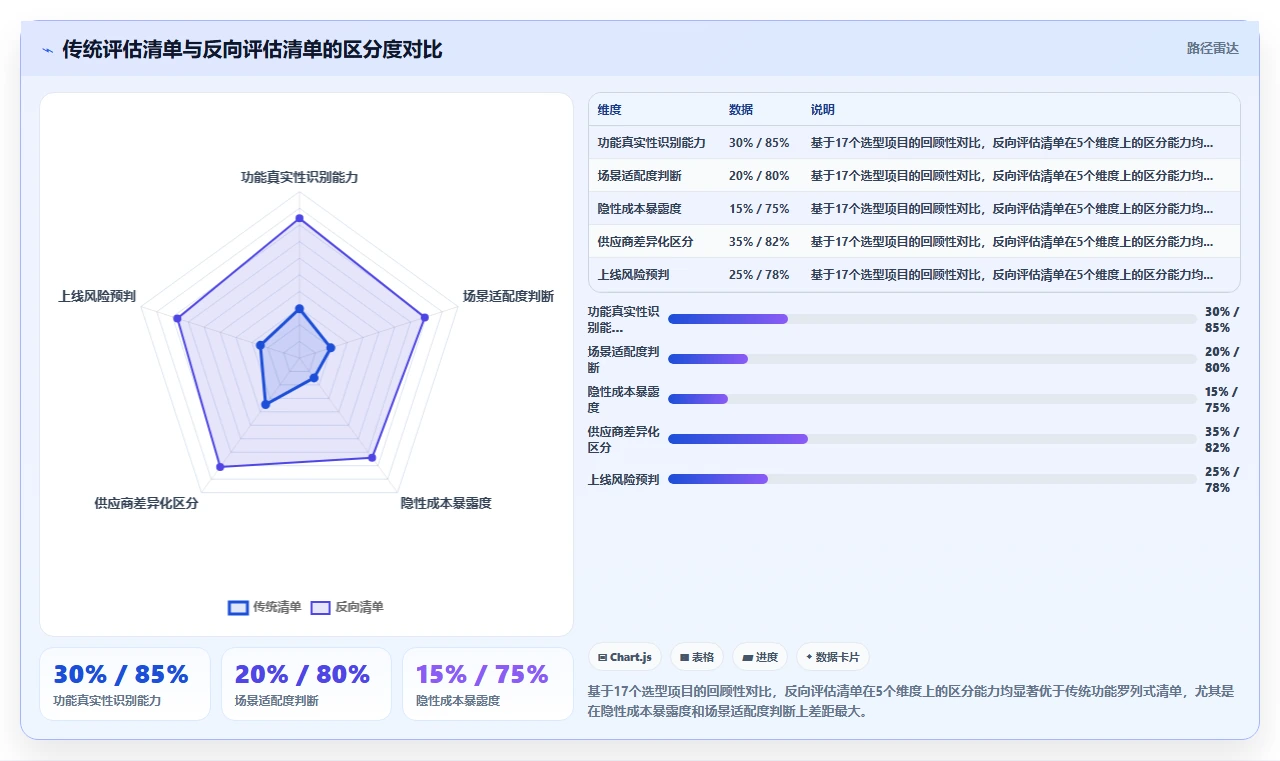Click the radar axis label 功能真实性识别能力
Viewport: 1280px width, 761px height.
[x=299, y=177]
